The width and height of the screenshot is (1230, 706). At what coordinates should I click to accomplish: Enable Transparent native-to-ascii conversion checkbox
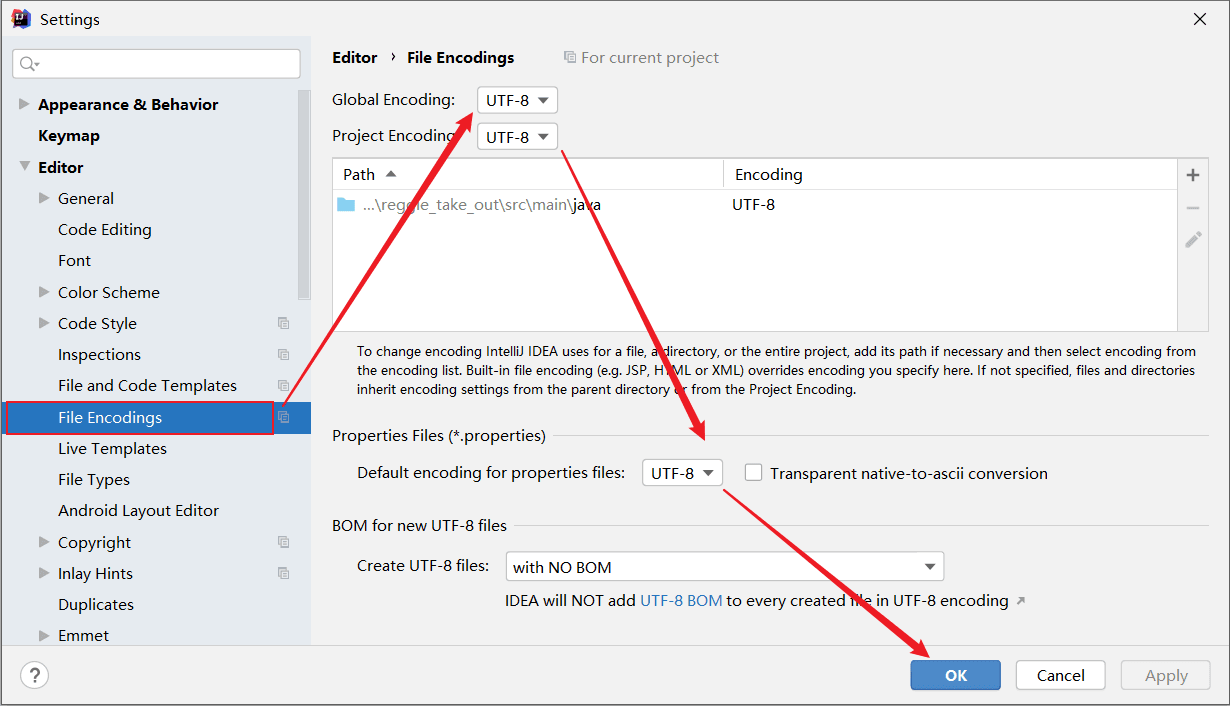click(753, 473)
